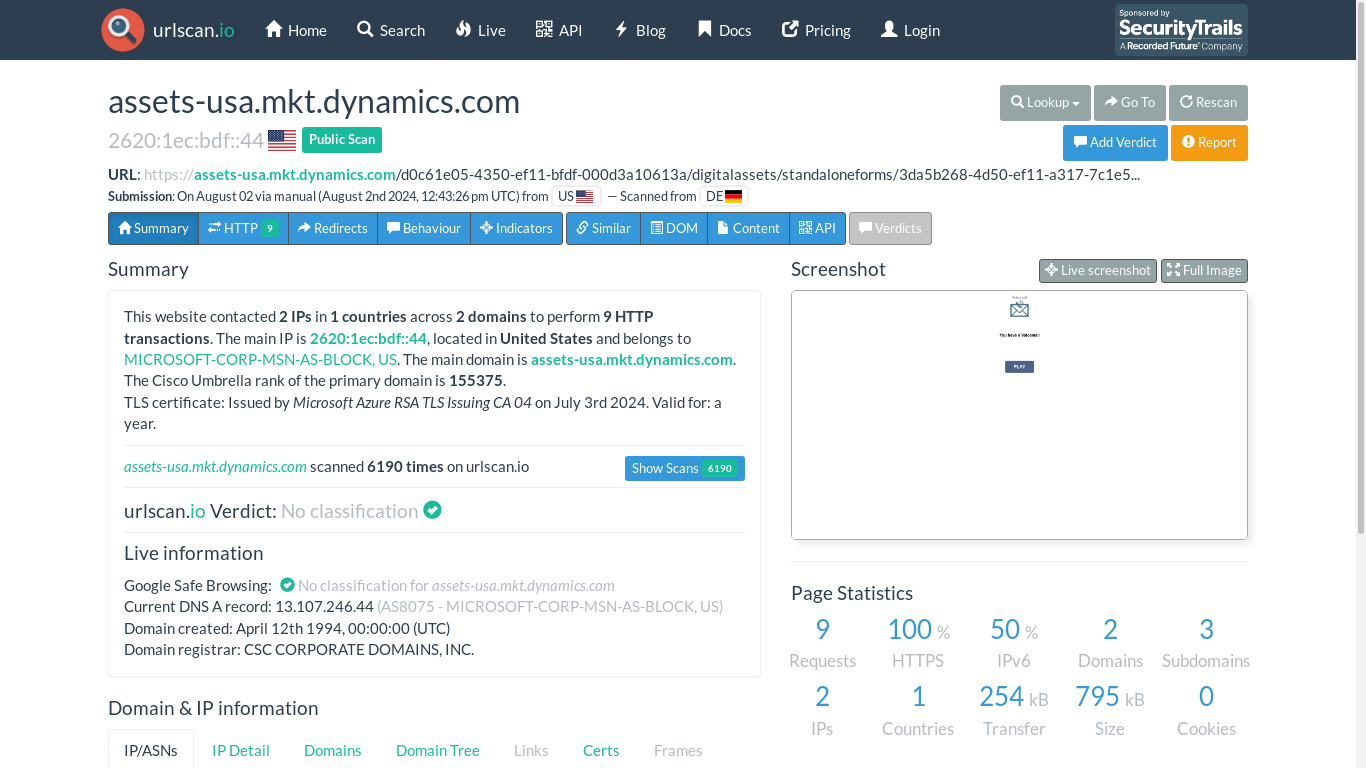This screenshot has width=1366, height=768.
Task: Click the Domain registrar line
Action: pos(299,649)
